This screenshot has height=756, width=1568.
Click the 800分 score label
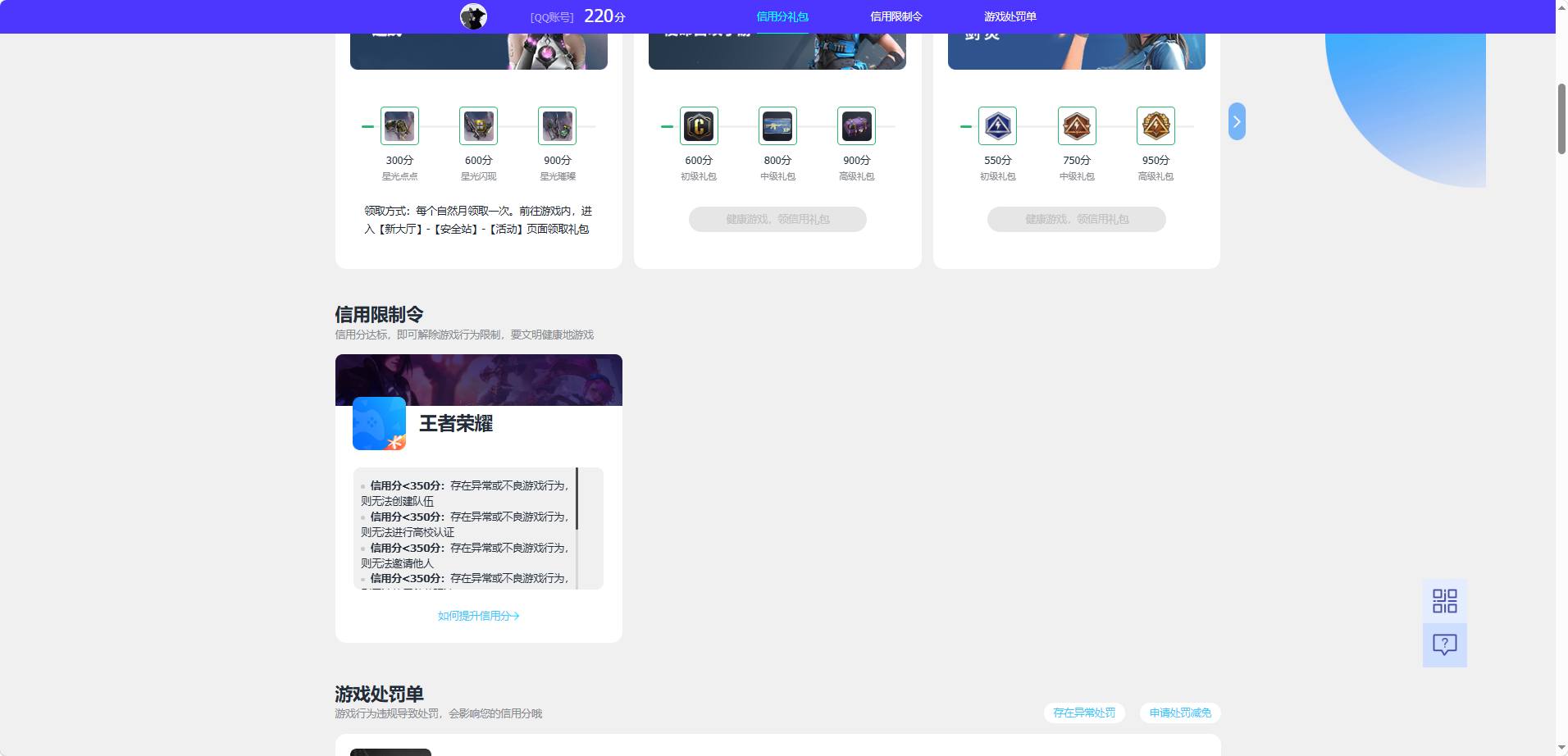(x=777, y=161)
